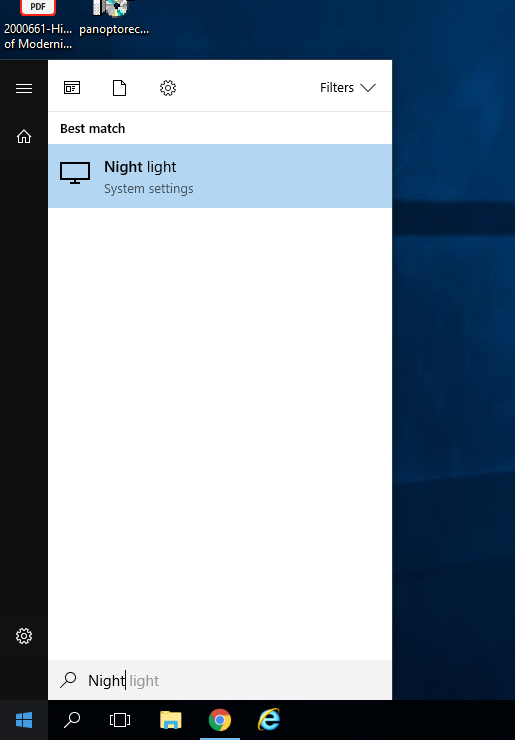Image resolution: width=515 pixels, height=740 pixels.
Task: Click the monitor icon beside Night light
Action: (75, 173)
